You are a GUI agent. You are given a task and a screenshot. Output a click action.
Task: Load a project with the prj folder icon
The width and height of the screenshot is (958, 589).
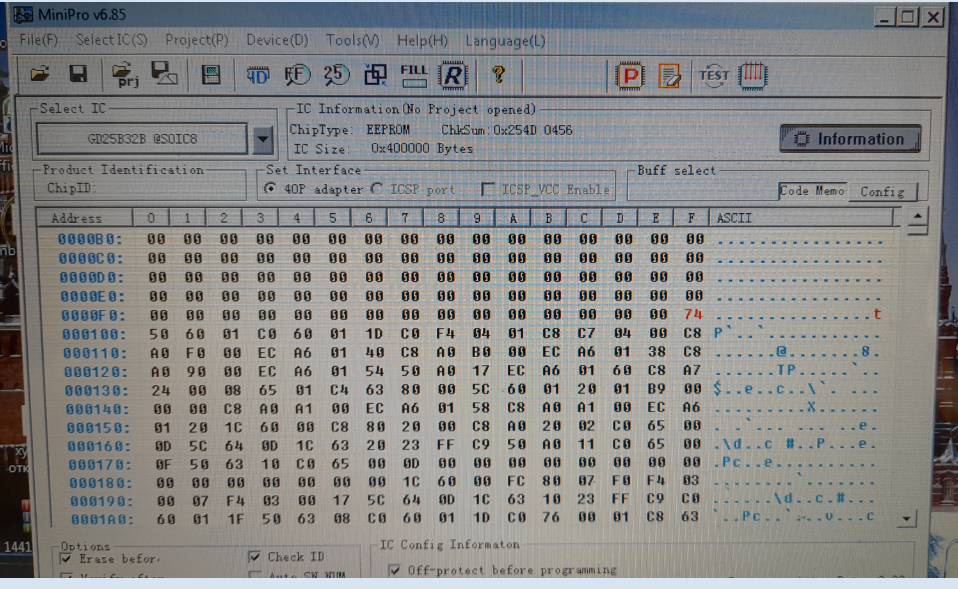click(x=125, y=75)
